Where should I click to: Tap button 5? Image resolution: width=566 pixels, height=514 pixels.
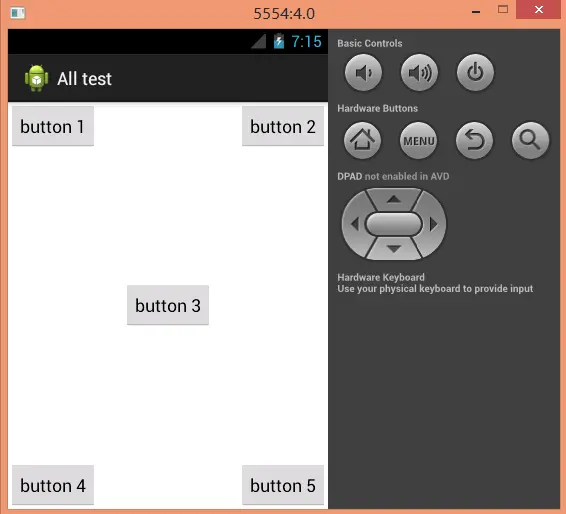pyautogui.click(x=283, y=485)
